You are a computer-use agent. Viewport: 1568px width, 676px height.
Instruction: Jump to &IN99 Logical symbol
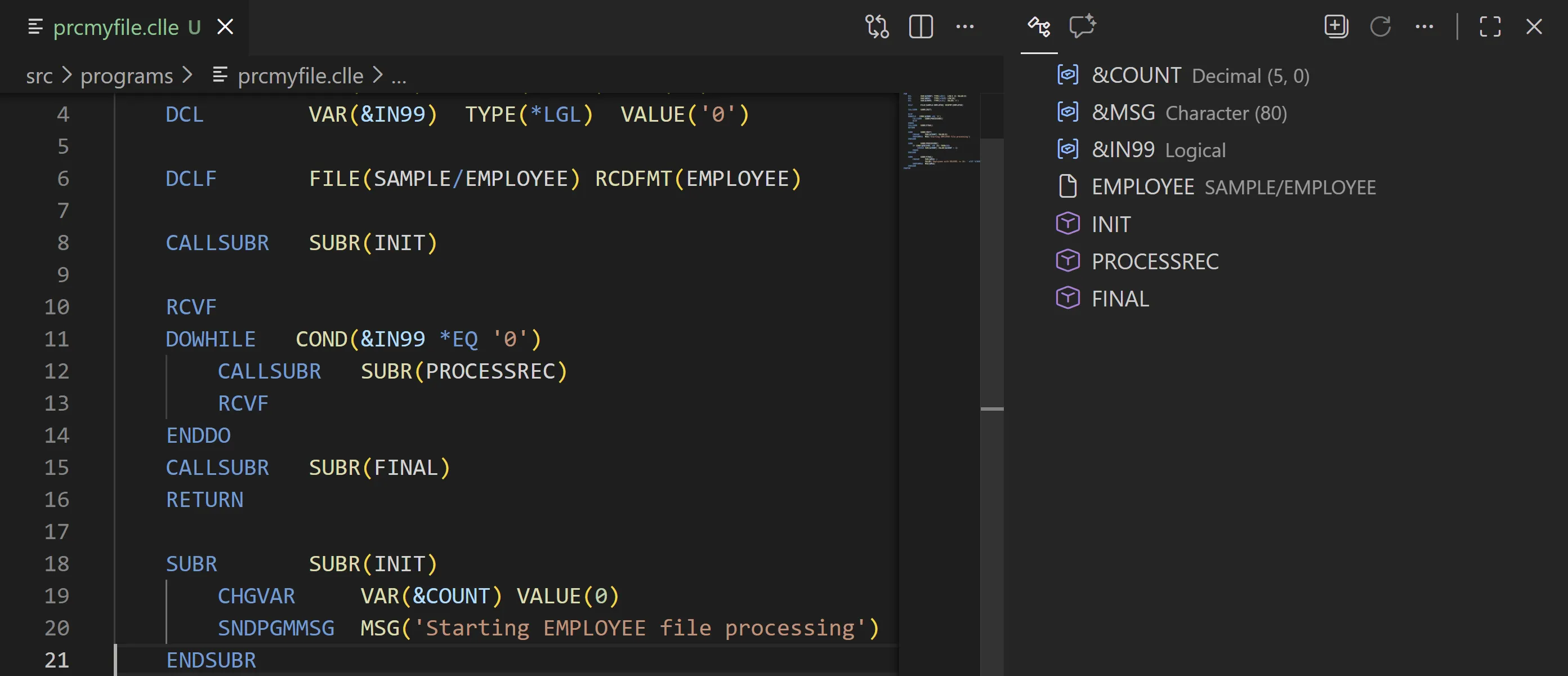coord(1123,150)
